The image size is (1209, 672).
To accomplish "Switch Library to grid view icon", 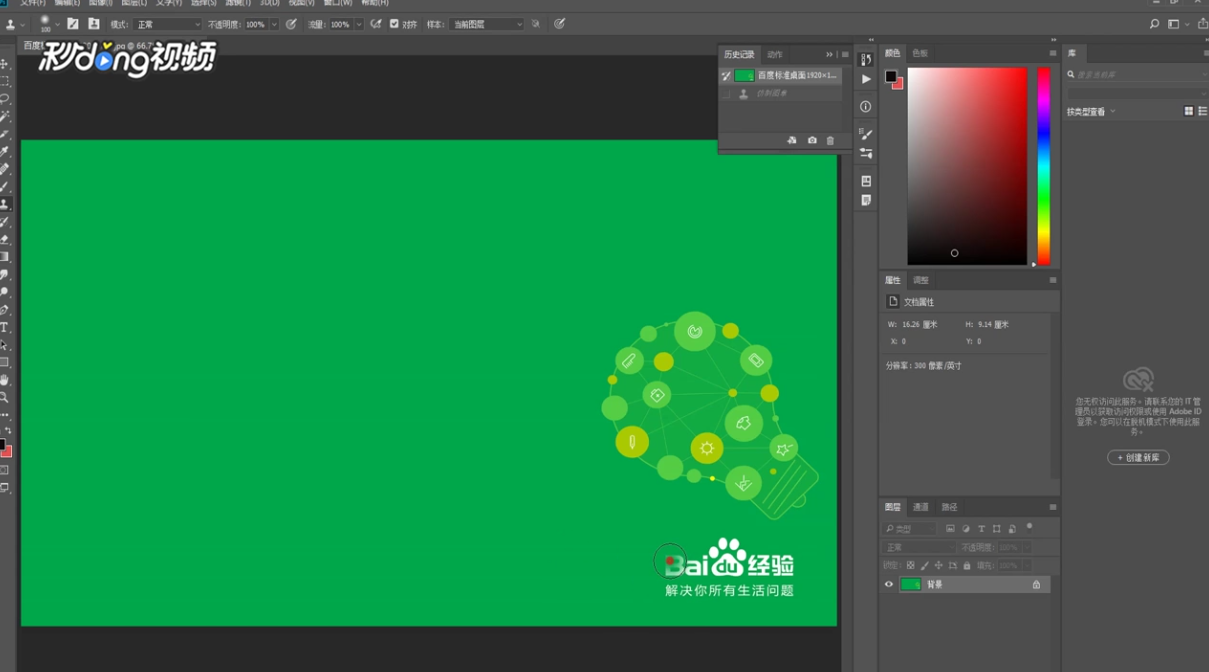I will click(x=1188, y=112).
